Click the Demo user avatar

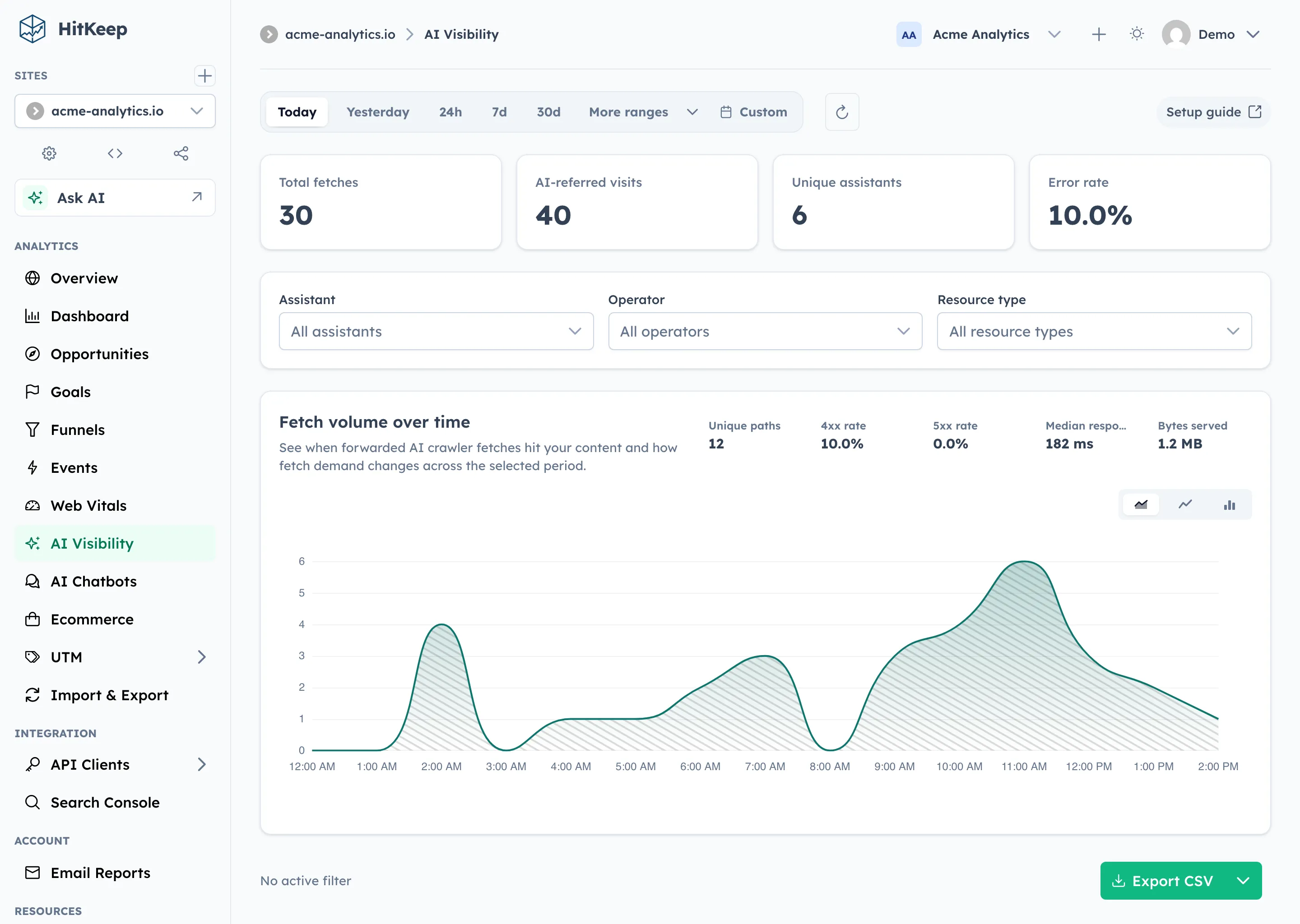coord(1176,34)
